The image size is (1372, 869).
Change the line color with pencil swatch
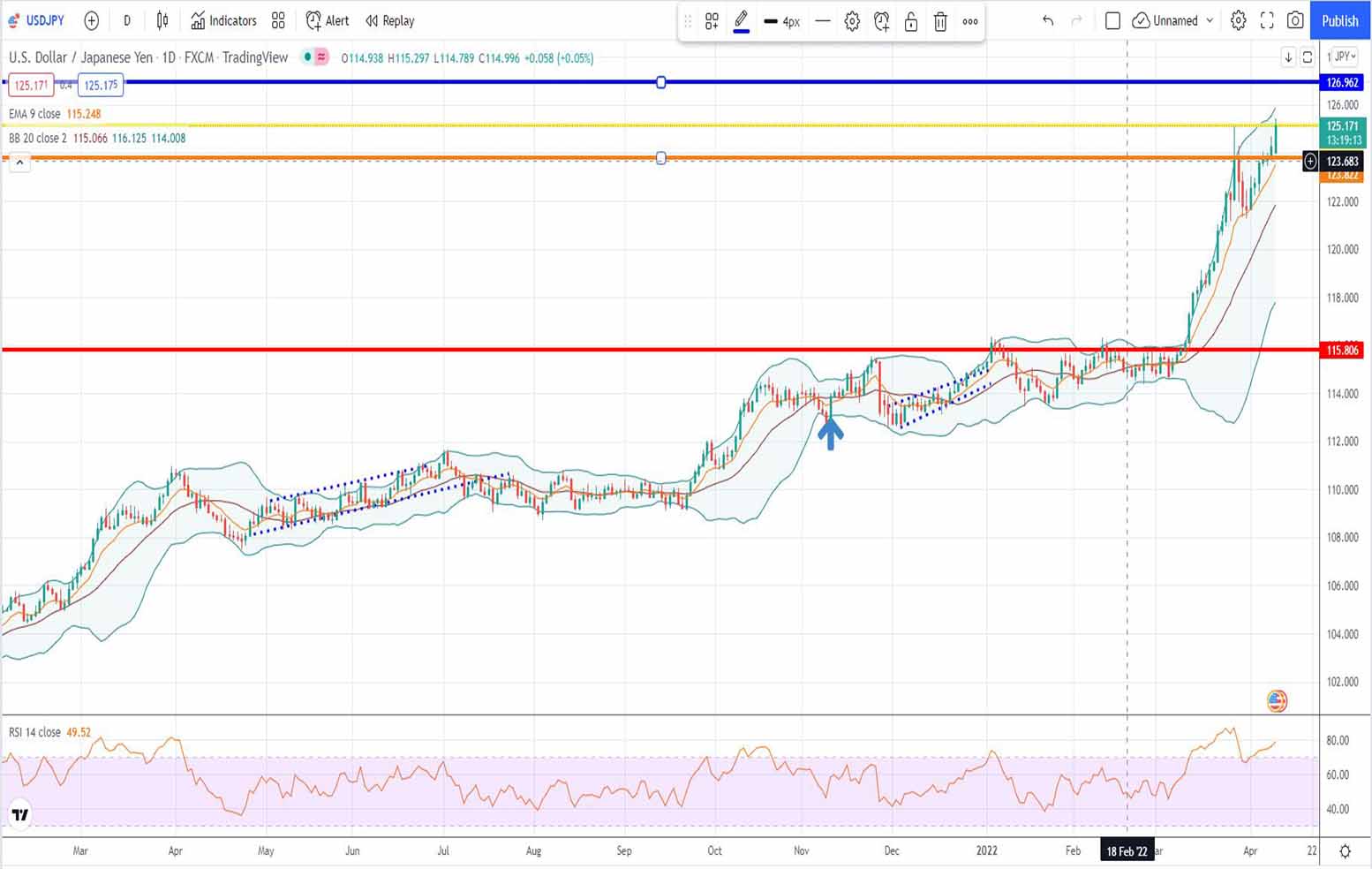pos(742,21)
